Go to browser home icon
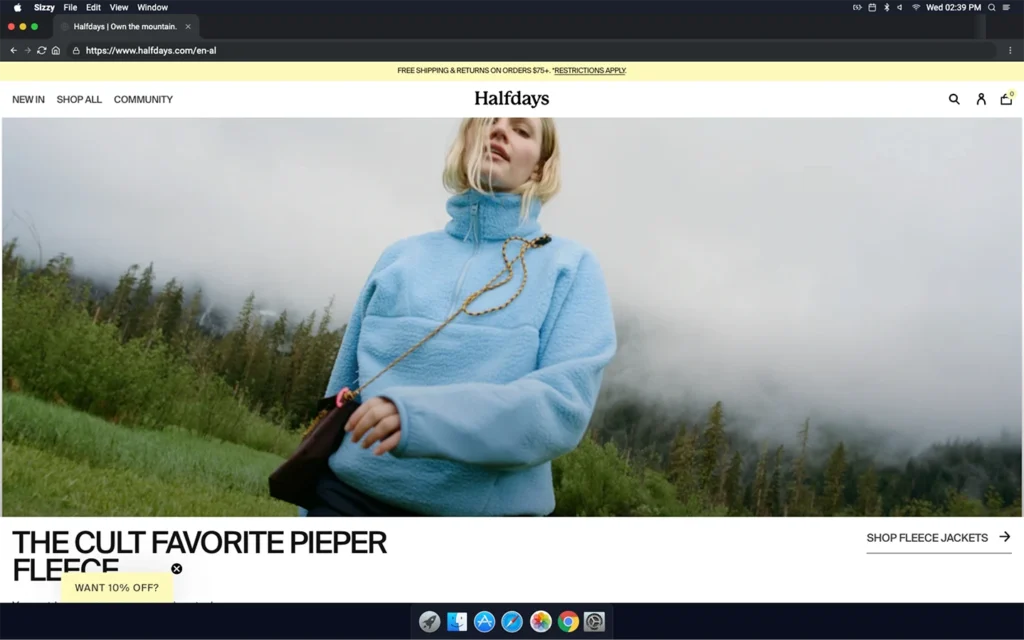 point(56,50)
